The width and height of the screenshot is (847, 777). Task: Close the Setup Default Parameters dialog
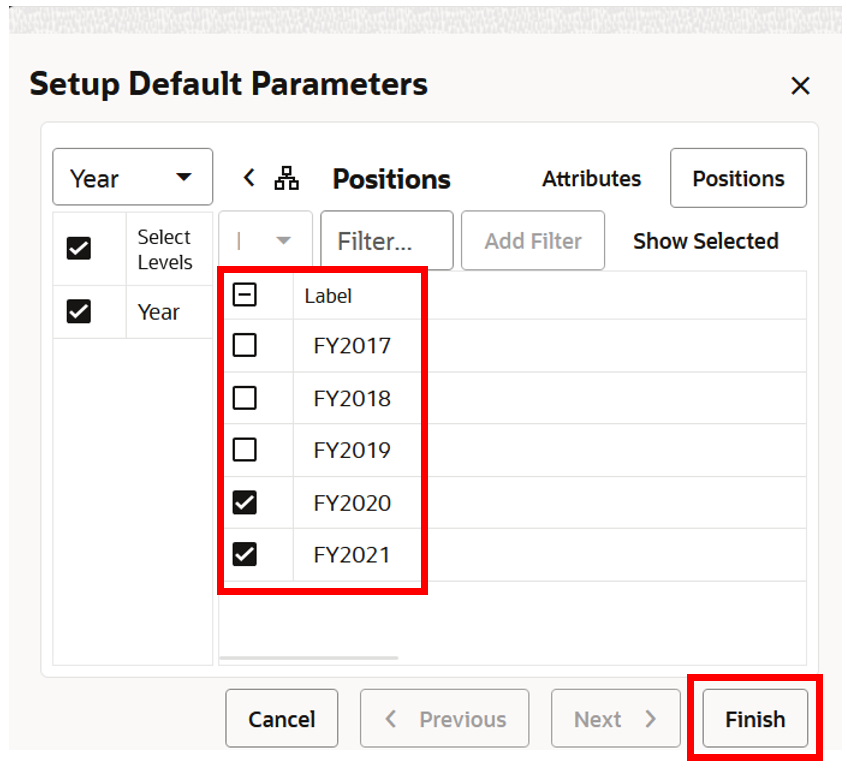(800, 86)
